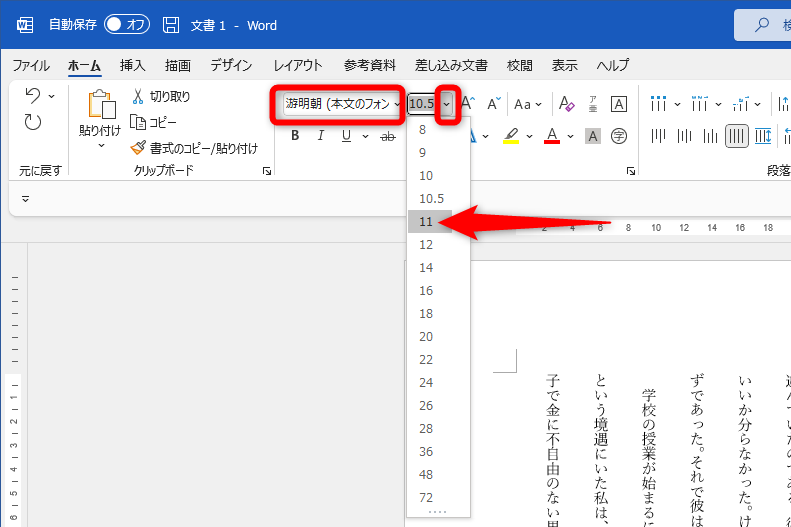Viewport: 791px width, 527px height.
Task: Switch to the 校閲 (Review) tab
Action: tap(520, 66)
